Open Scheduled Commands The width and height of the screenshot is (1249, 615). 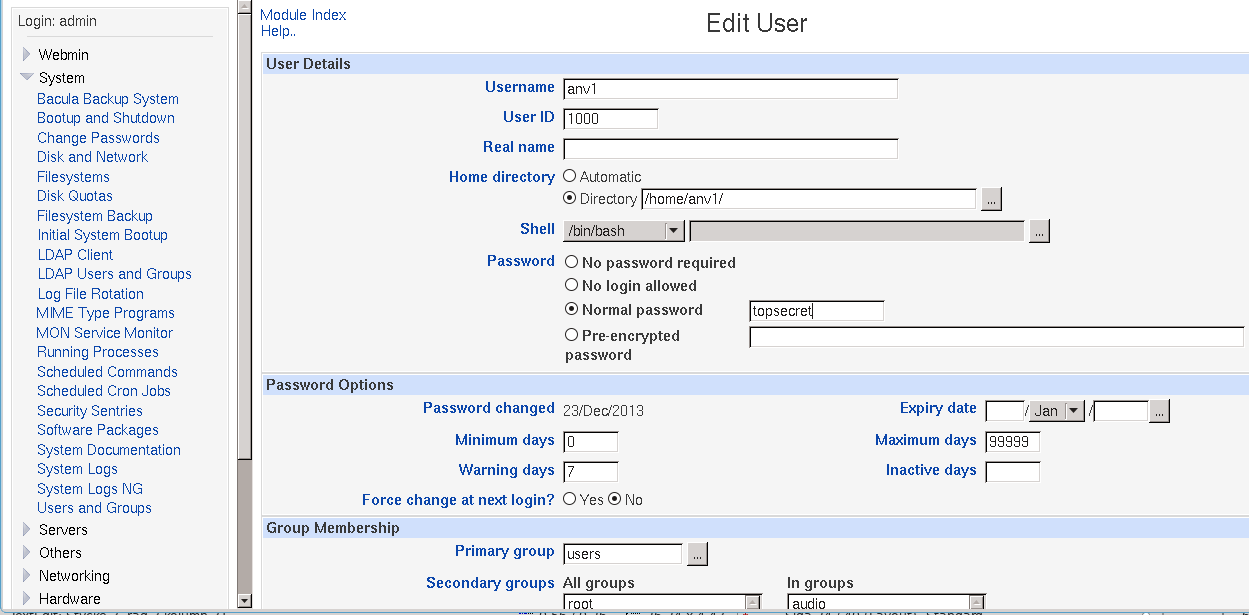107,372
